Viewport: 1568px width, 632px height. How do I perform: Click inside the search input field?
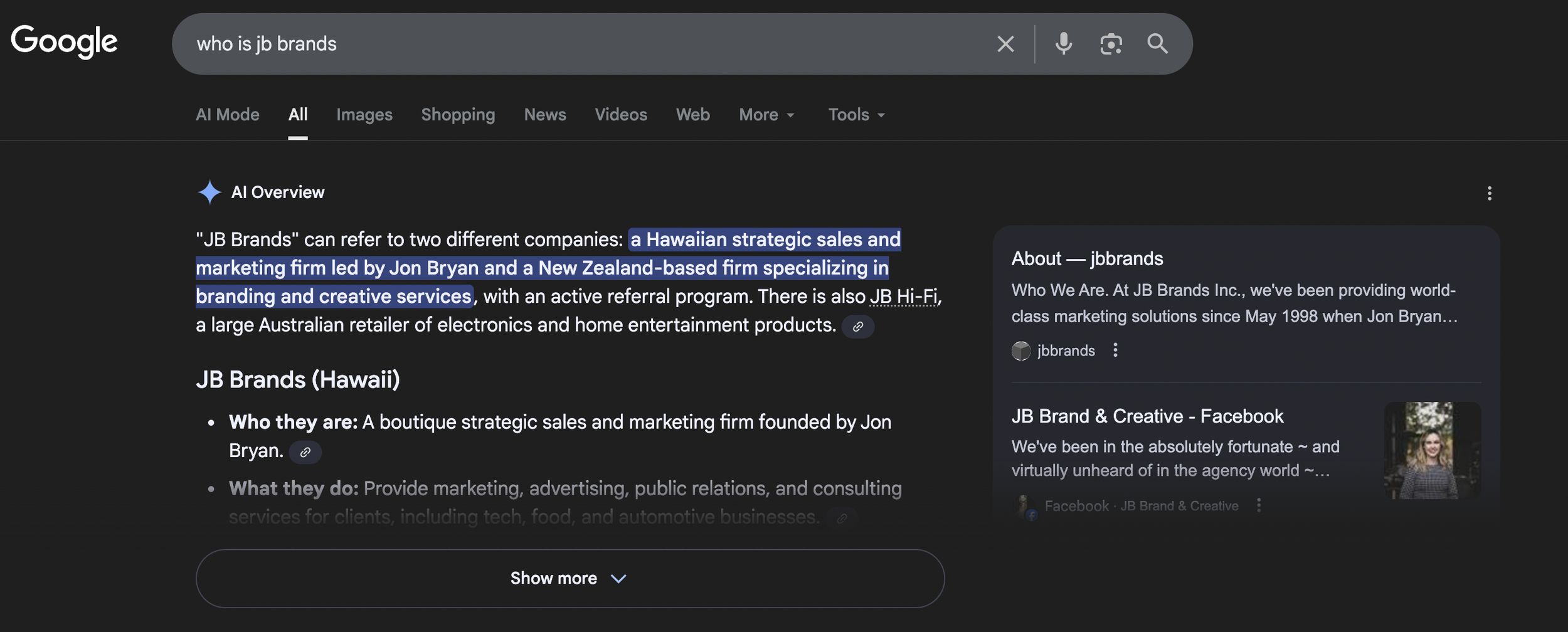pyautogui.click(x=564, y=43)
